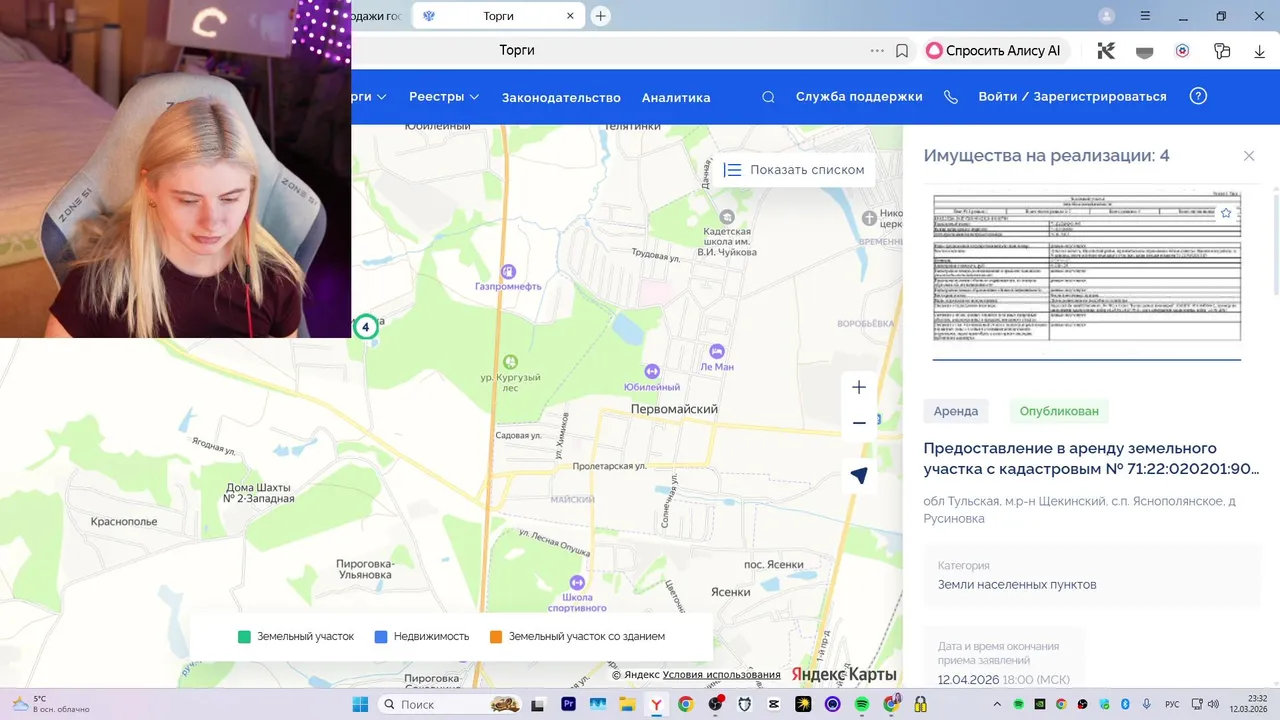The height and width of the screenshot is (720, 1280).
Task: Click the Юбилейный map marker
Action: pyautogui.click(x=653, y=371)
